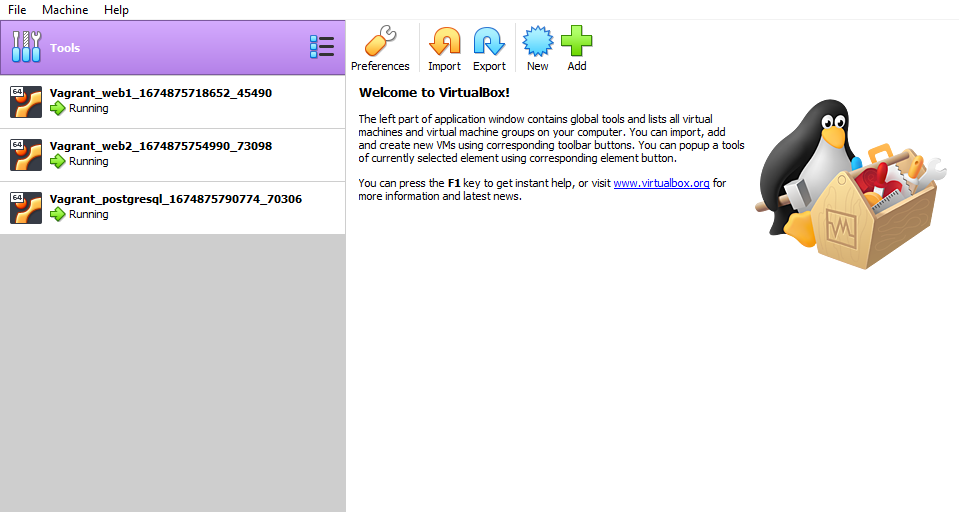Select Vagrant_web2_1674875754990_73098 machine name
The image size is (959, 512).
[x=161, y=146]
